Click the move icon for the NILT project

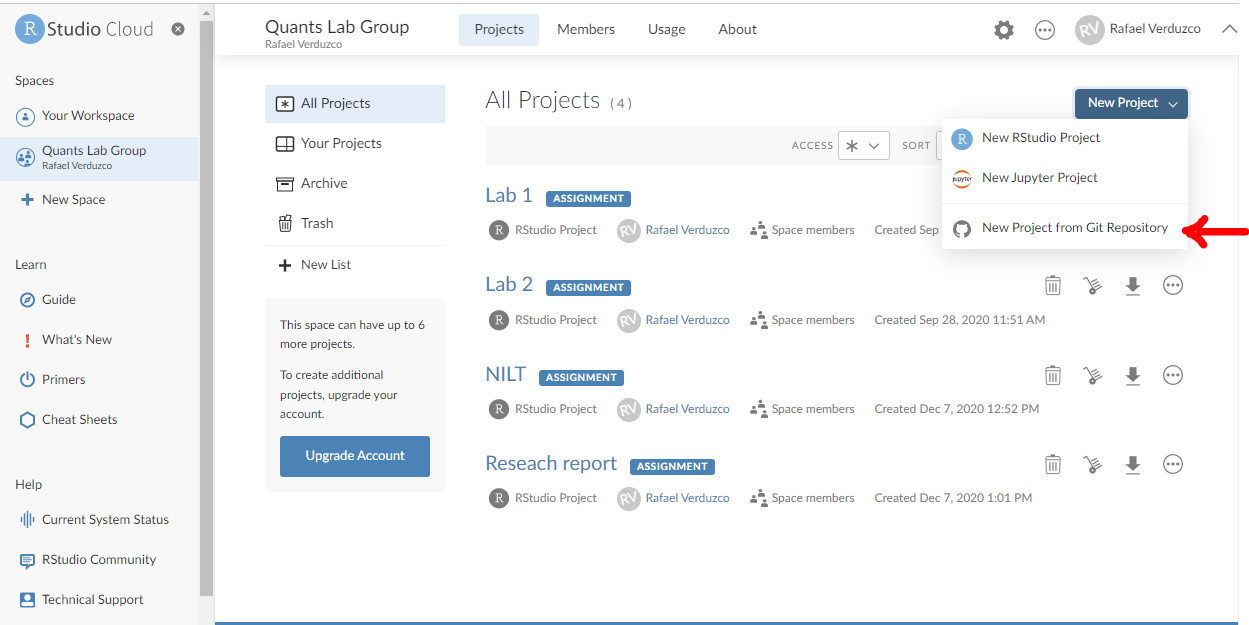(x=1092, y=375)
